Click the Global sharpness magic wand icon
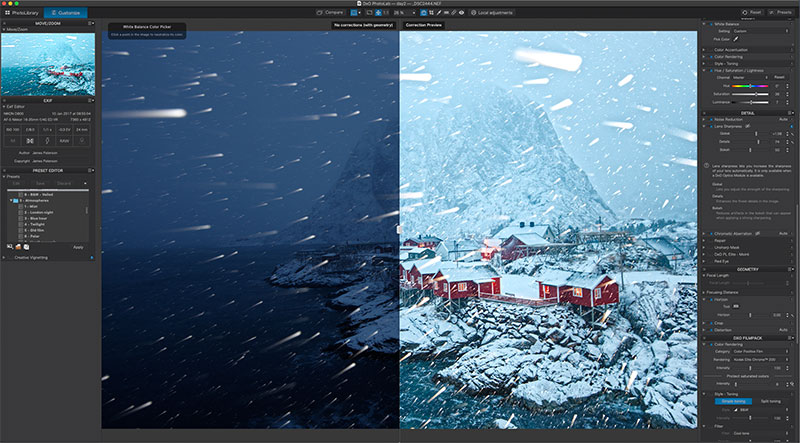This screenshot has height=443, width=800. [x=792, y=134]
